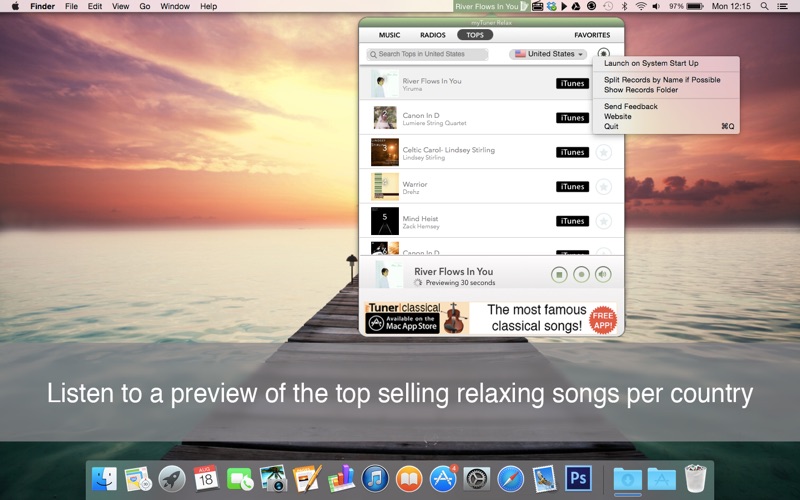800x500 pixels.
Task: Open the Edit menu
Action: click(x=95, y=6)
